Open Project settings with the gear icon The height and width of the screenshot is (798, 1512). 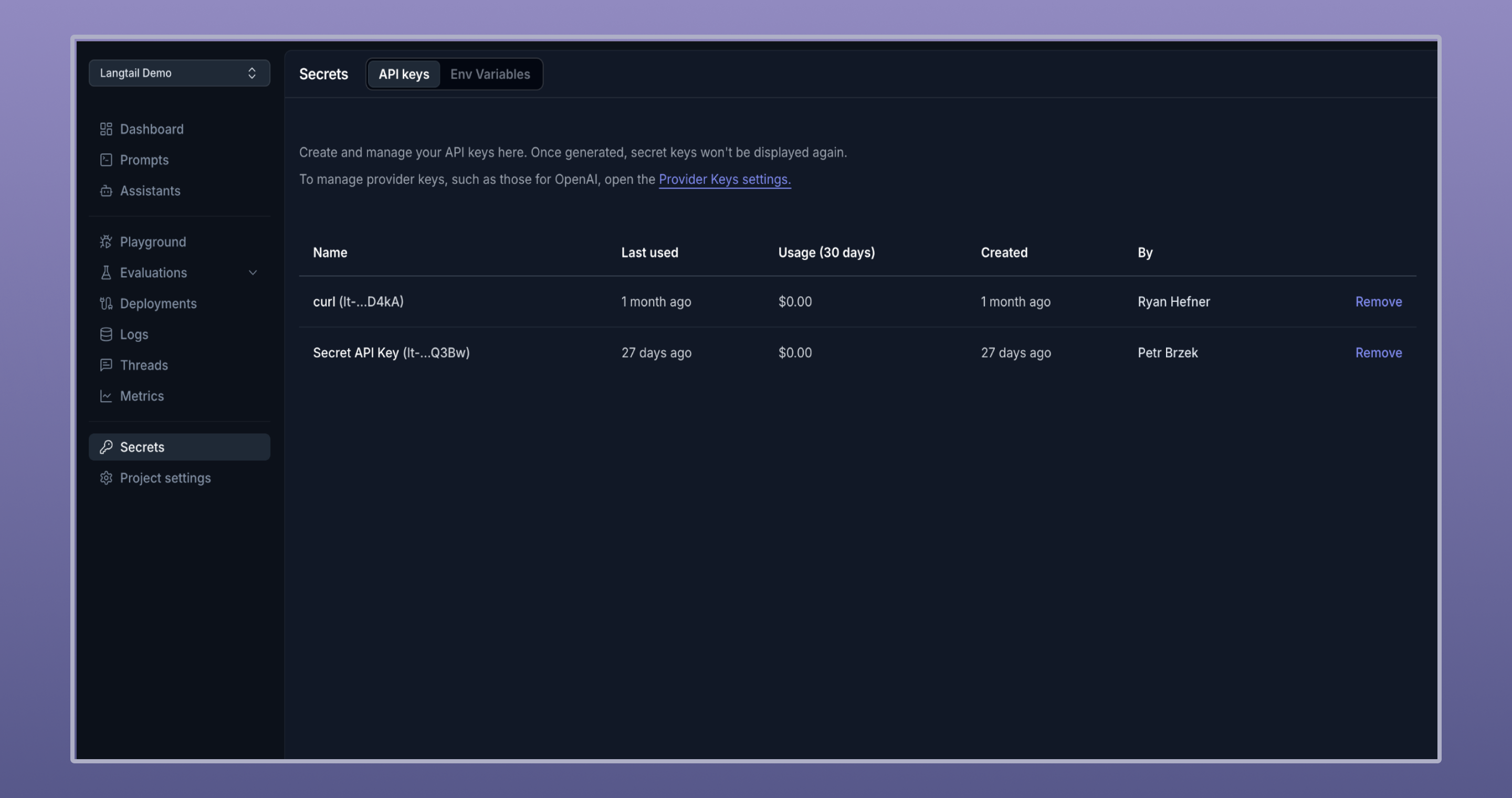[x=106, y=478]
